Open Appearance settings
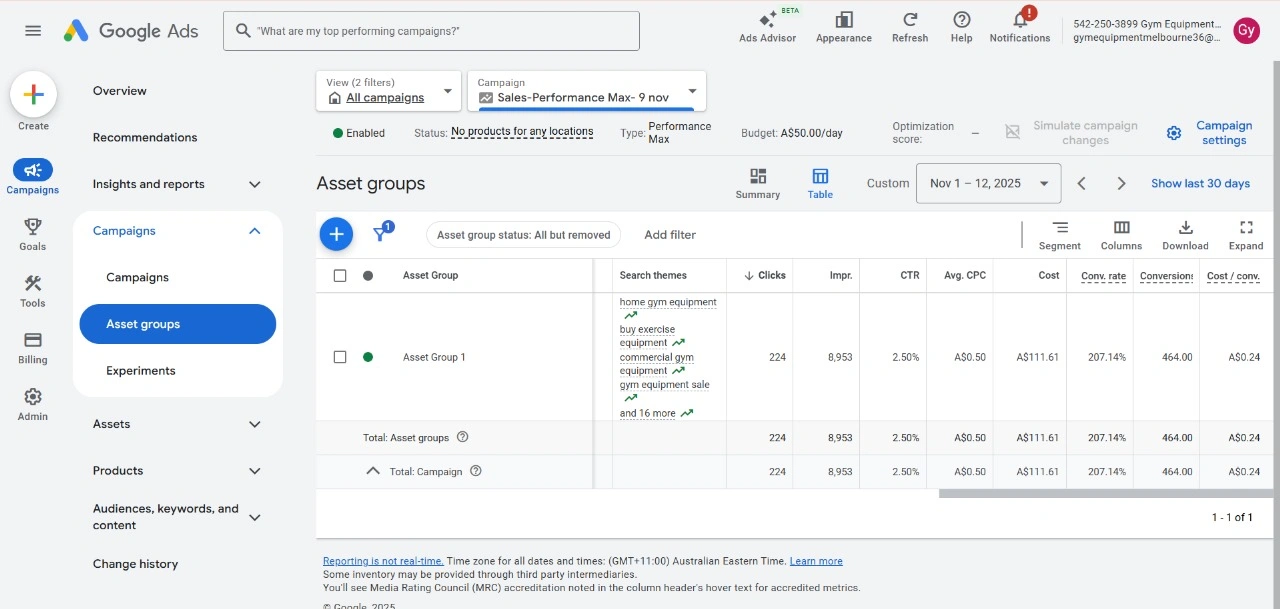Viewport: 1280px width, 609px height. click(x=844, y=27)
